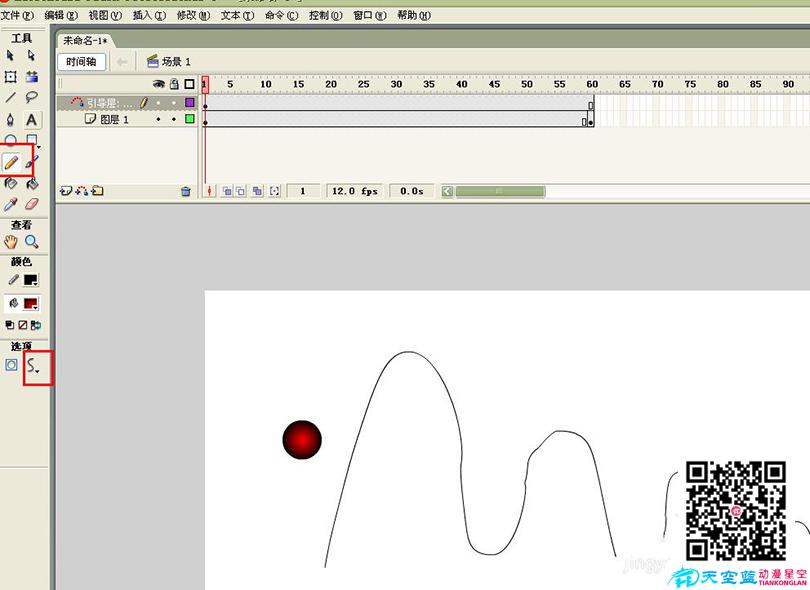
Task: Open the 命令 menu
Action: click(282, 15)
